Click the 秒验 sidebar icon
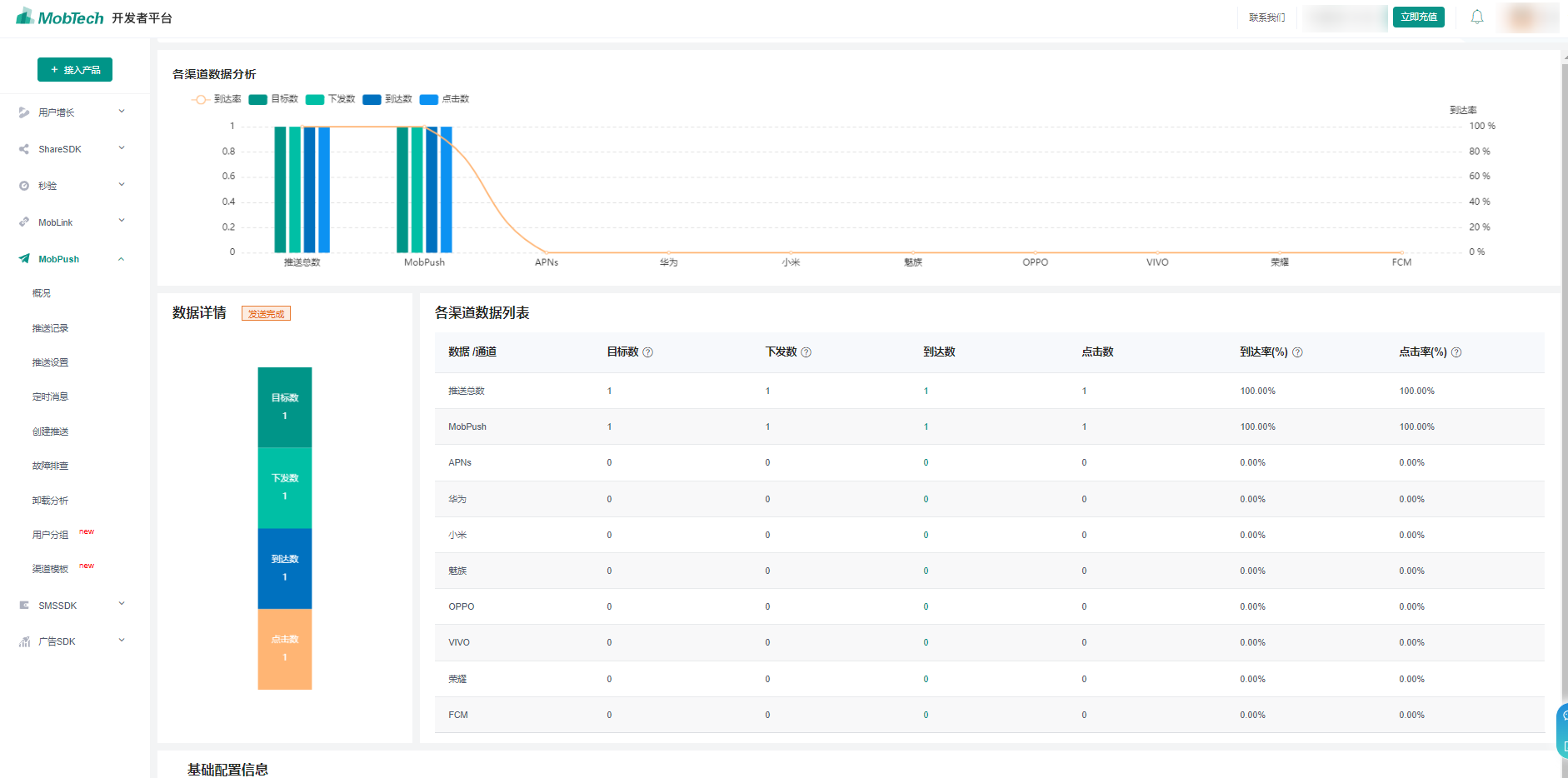The height and width of the screenshot is (778, 1568). coord(24,186)
